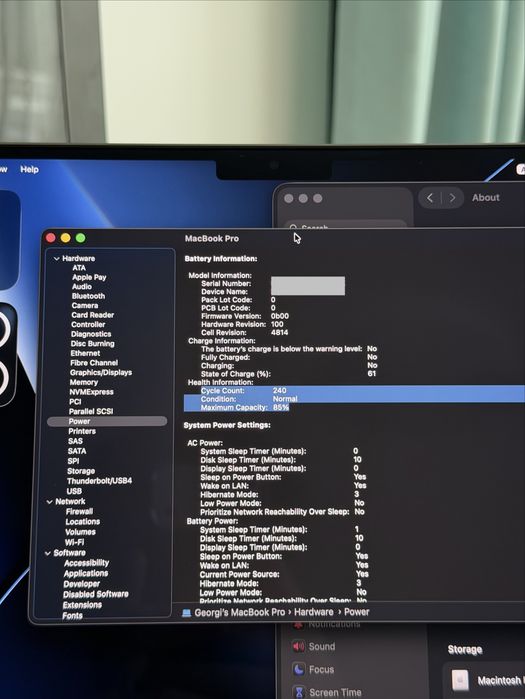Select SATA in the sidebar
The width and height of the screenshot is (525, 699).
[77, 451]
